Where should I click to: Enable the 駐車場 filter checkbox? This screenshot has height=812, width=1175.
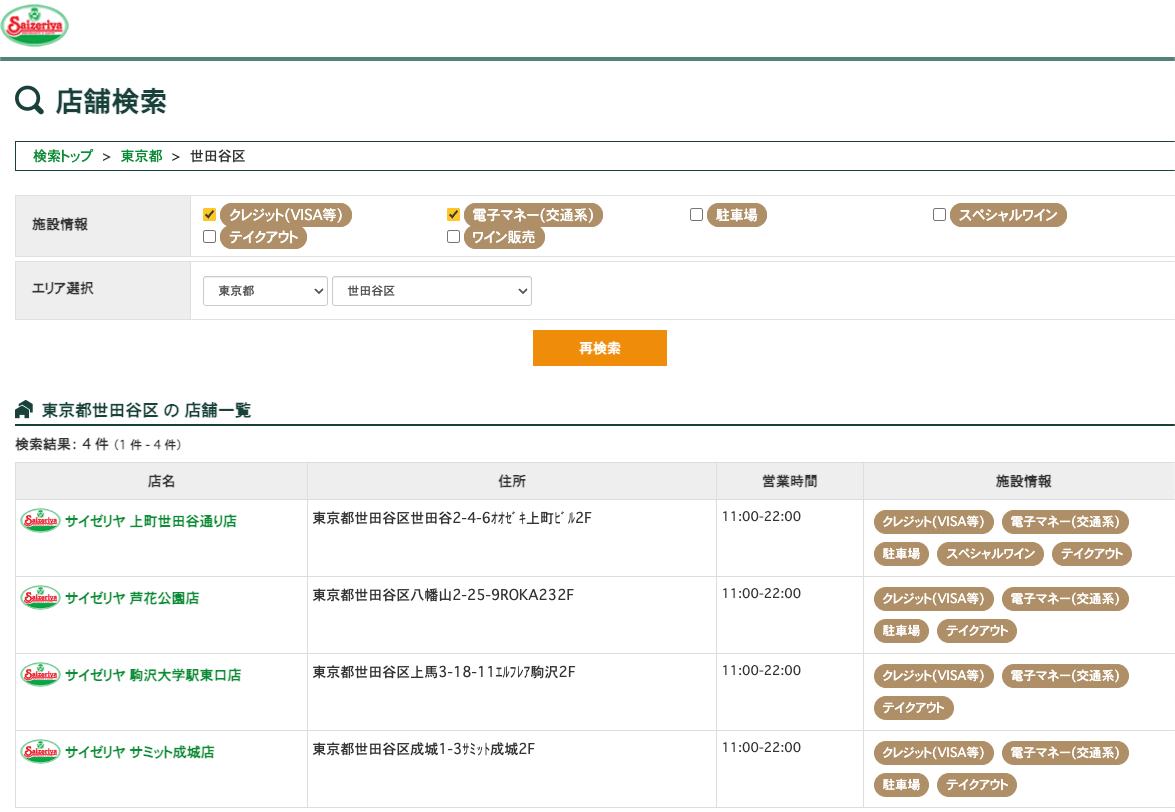pos(696,214)
